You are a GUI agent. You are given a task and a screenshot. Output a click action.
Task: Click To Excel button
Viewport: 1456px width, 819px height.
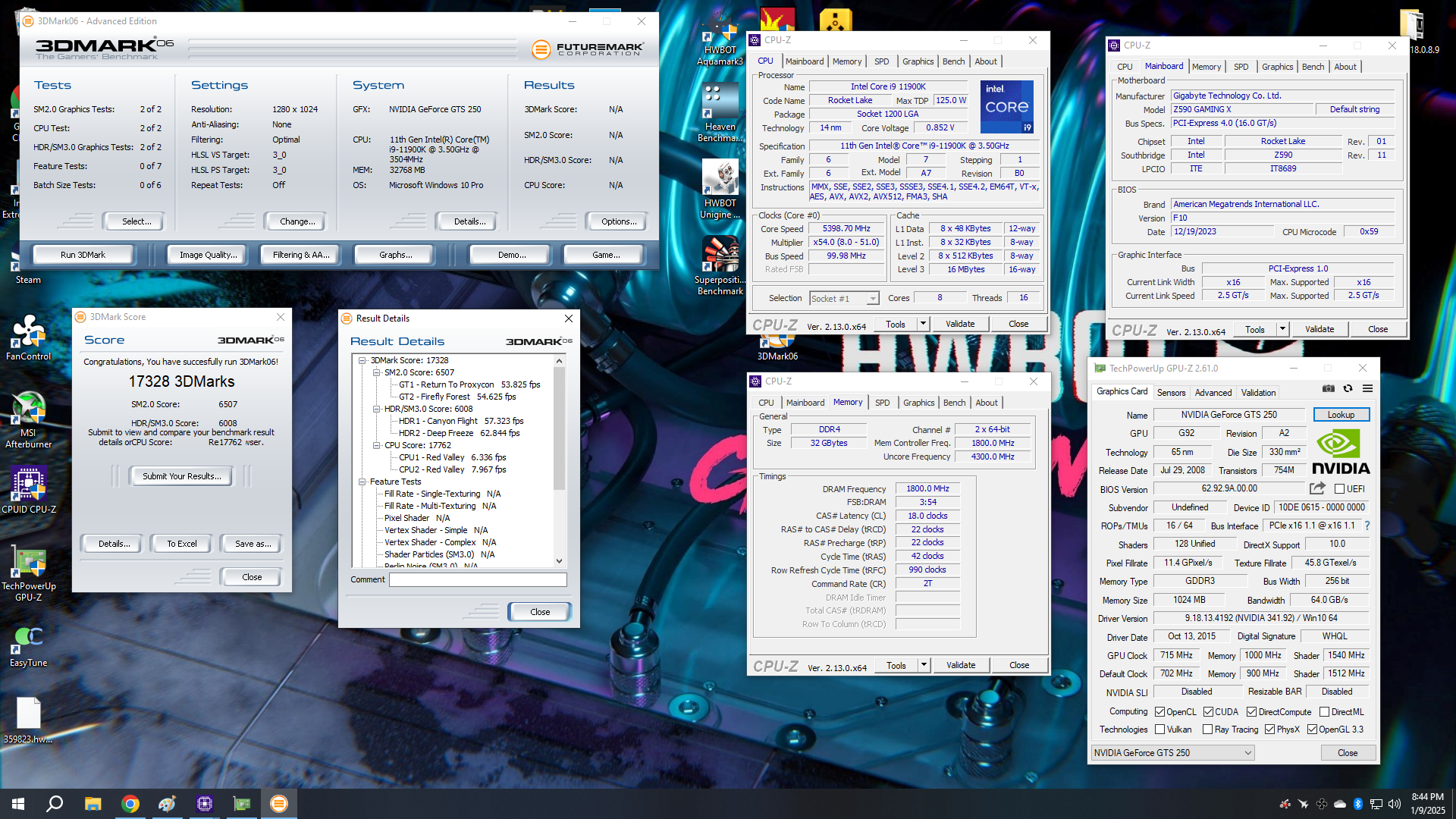click(182, 544)
